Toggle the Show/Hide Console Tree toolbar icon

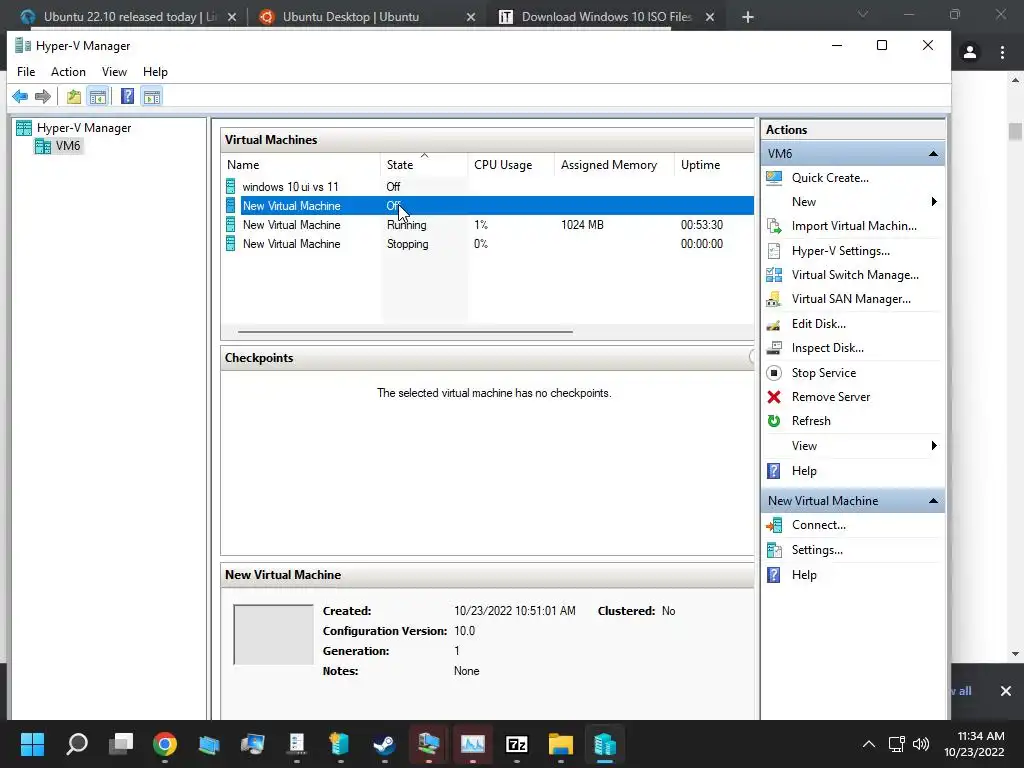98,97
